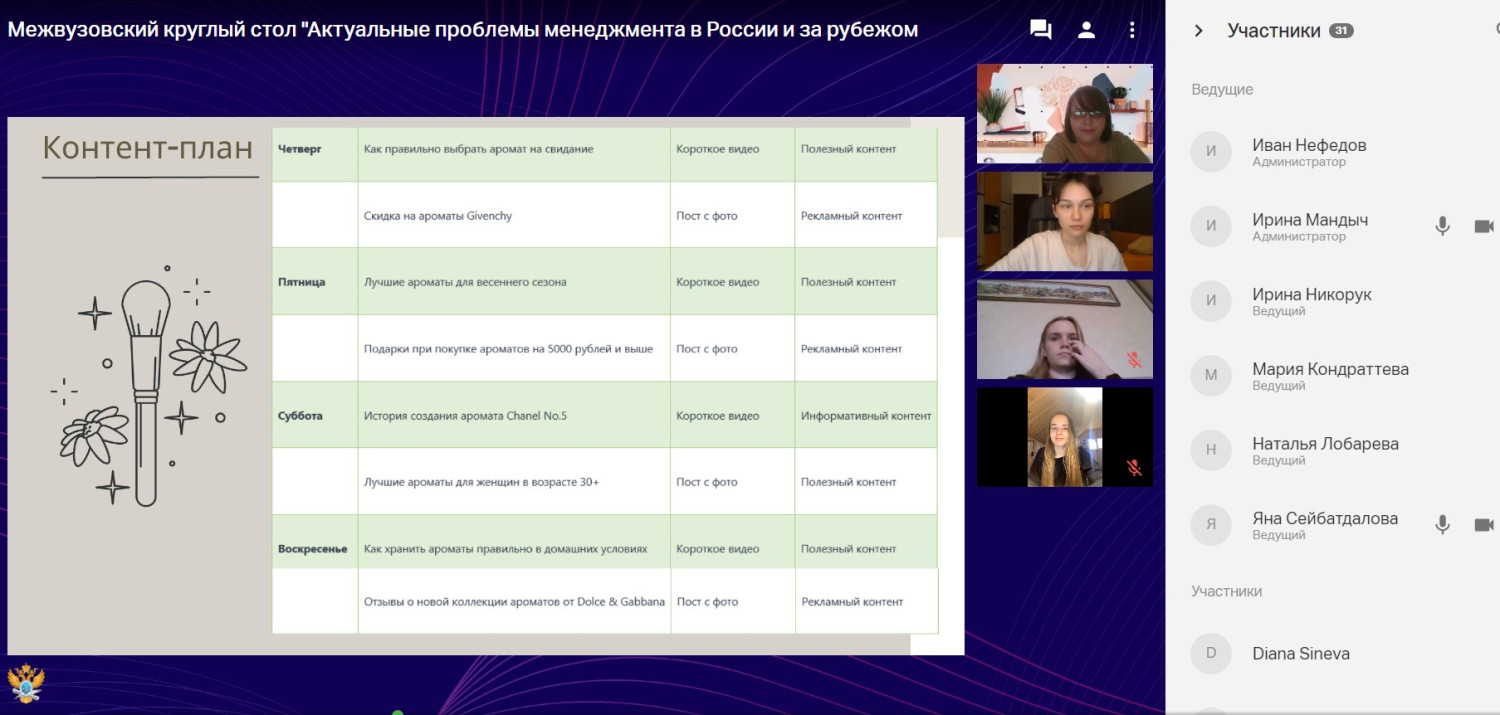Click cell "Как правильно выбрать аромат на свидание"
This screenshot has width=1500, height=715.
point(514,154)
